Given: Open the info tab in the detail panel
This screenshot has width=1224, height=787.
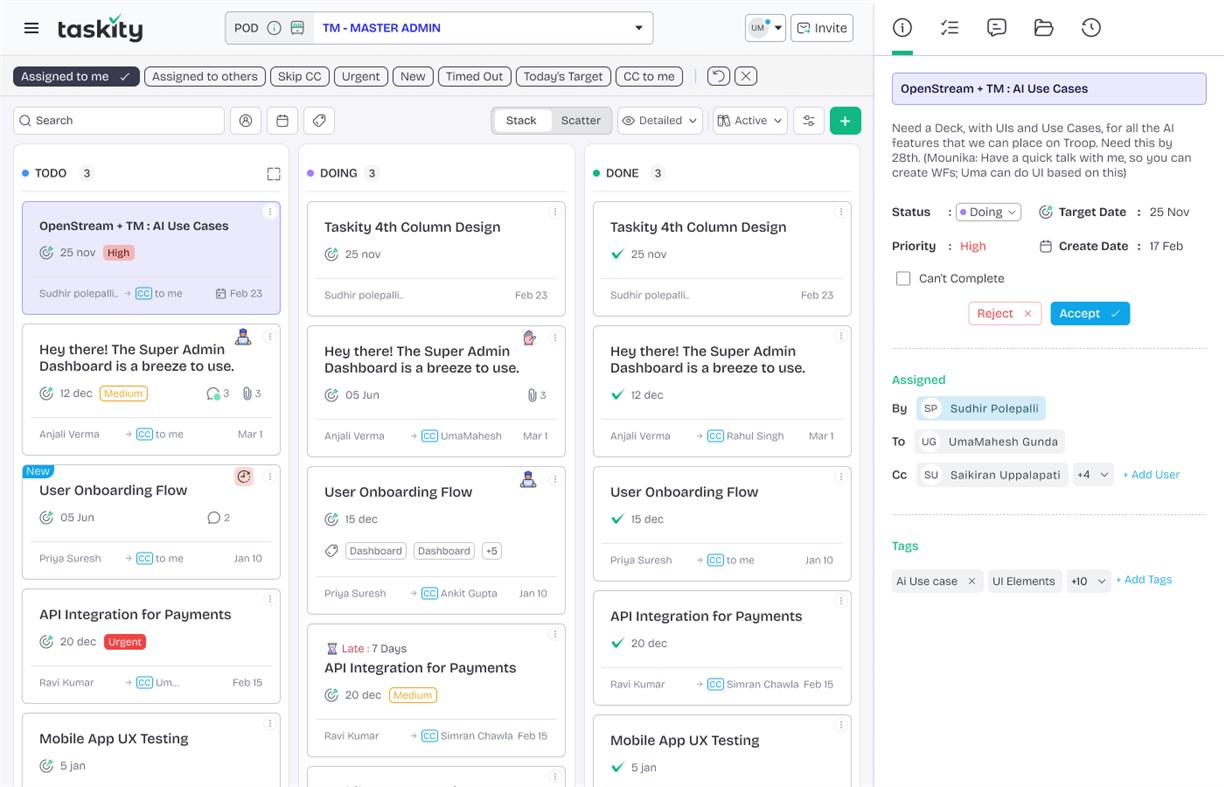Looking at the screenshot, I should click(x=902, y=28).
